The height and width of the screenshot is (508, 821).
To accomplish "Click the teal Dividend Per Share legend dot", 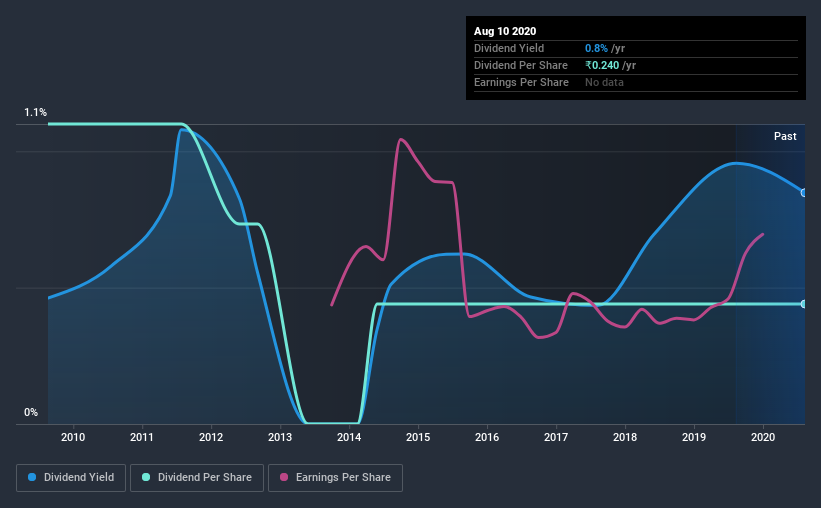I will (146, 477).
